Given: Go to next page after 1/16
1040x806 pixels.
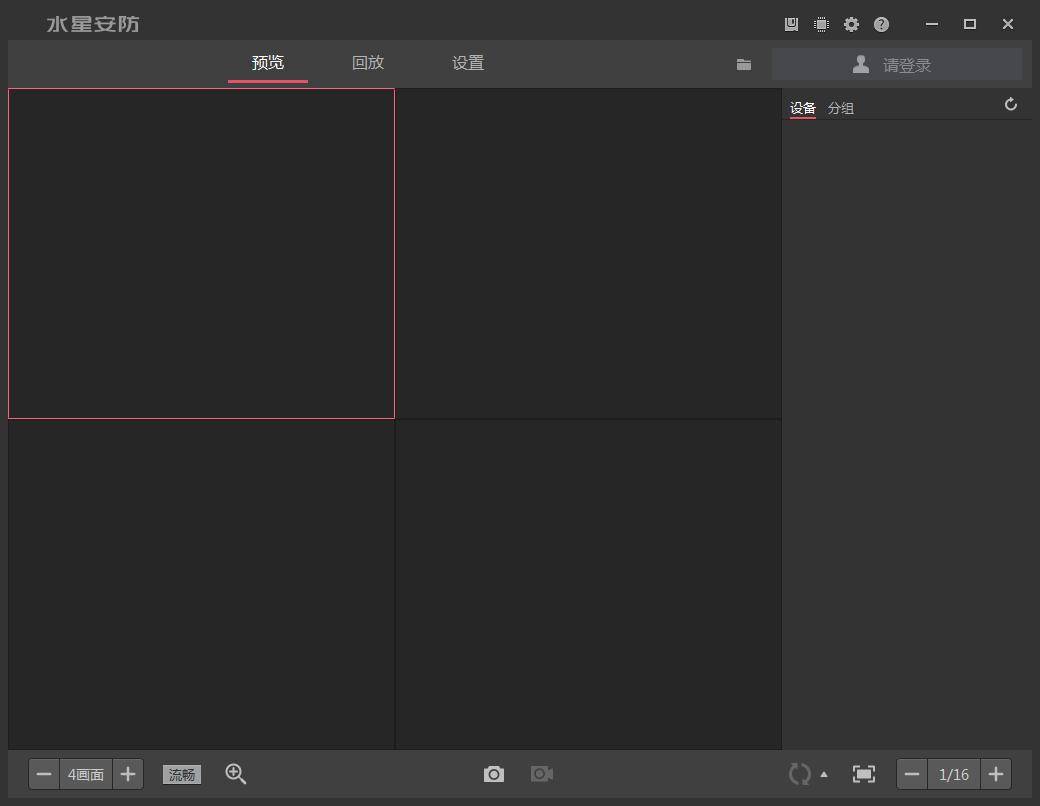Looking at the screenshot, I should coord(996,774).
